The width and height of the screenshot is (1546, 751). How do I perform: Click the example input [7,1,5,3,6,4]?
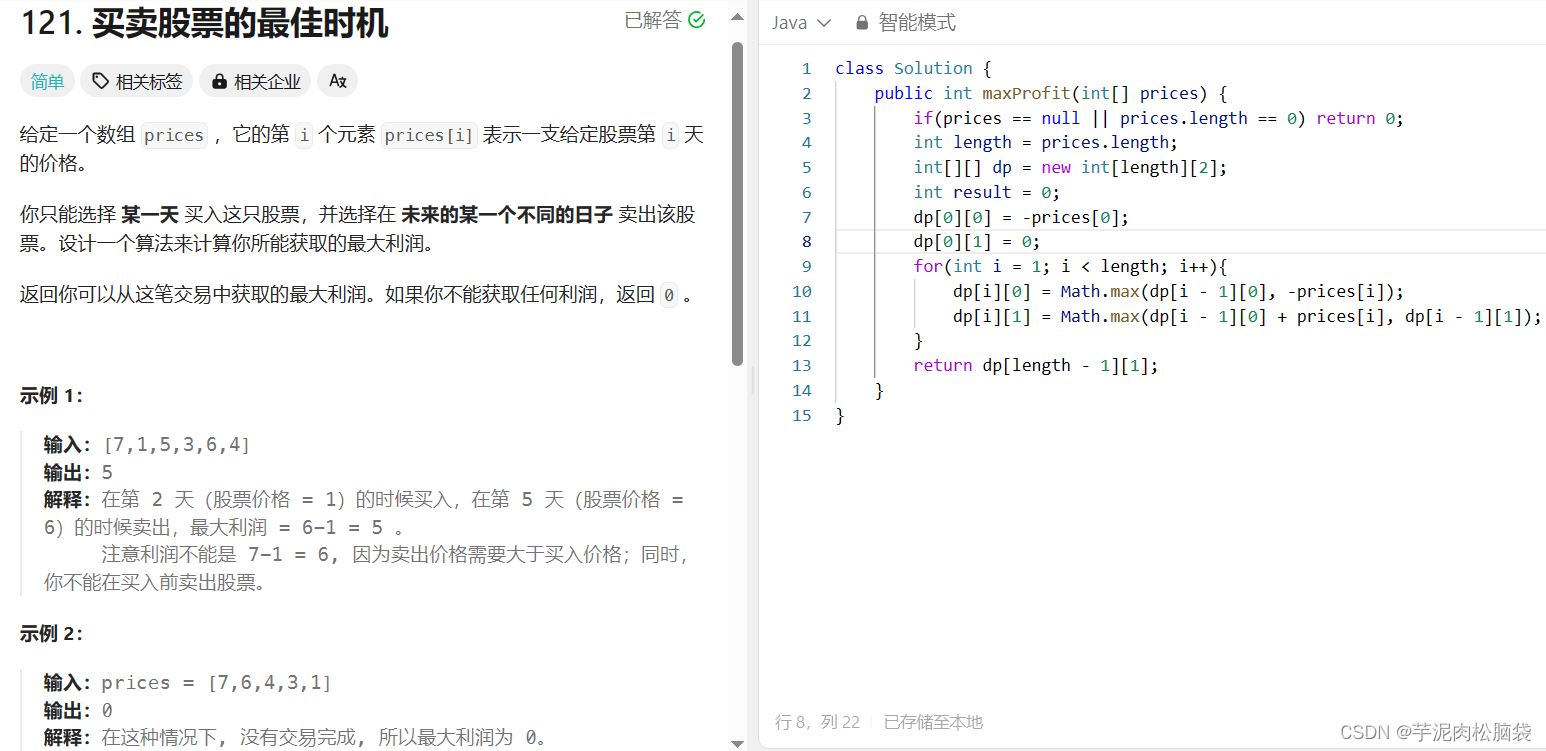tap(176, 444)
